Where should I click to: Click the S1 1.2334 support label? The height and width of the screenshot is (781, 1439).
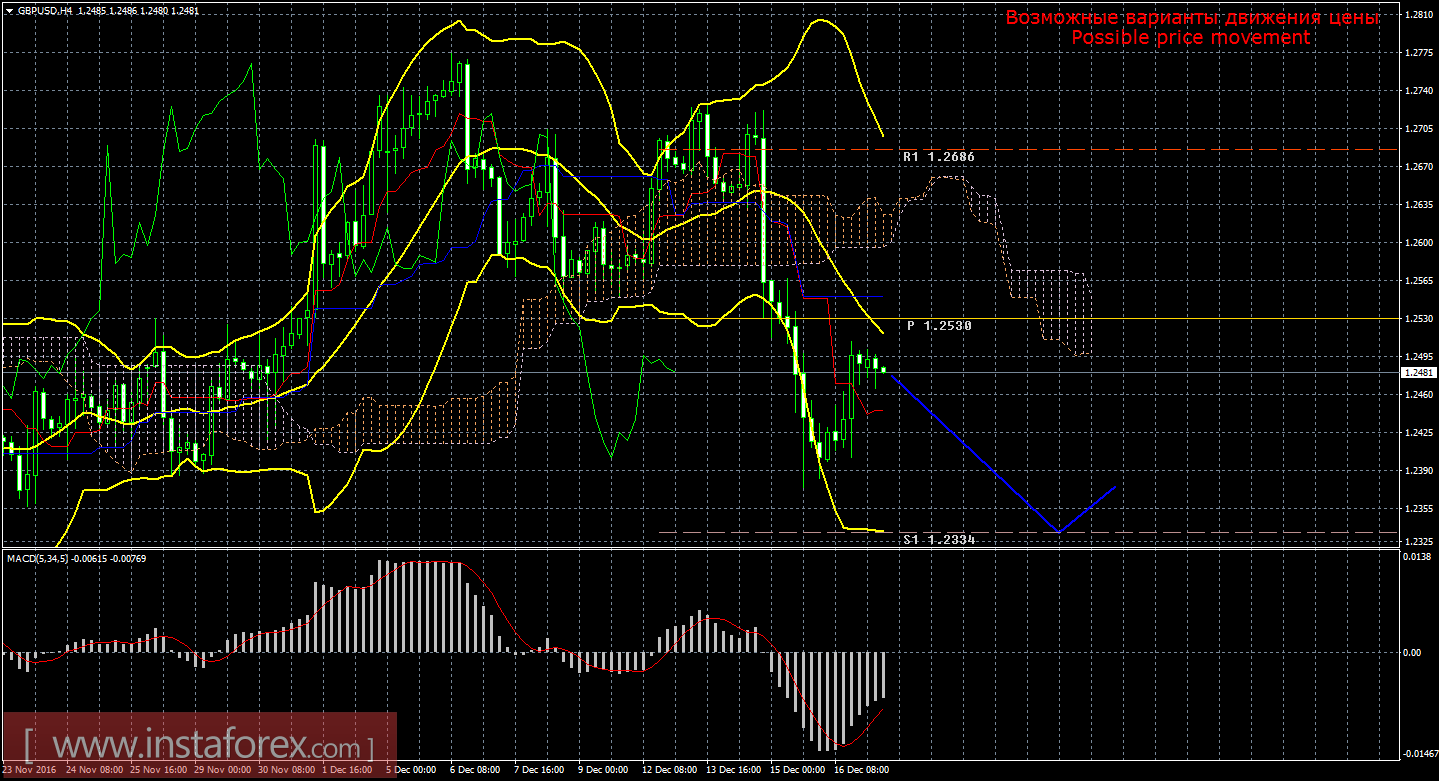(938, 539)
